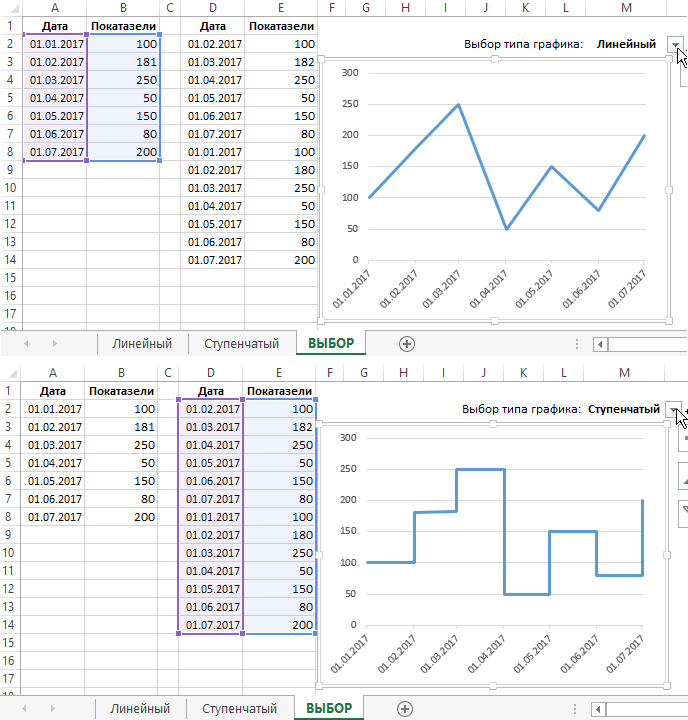688x720 pixels.
Task: Open the chart type dropdown showing Ступенчатый
Action: 676,409
